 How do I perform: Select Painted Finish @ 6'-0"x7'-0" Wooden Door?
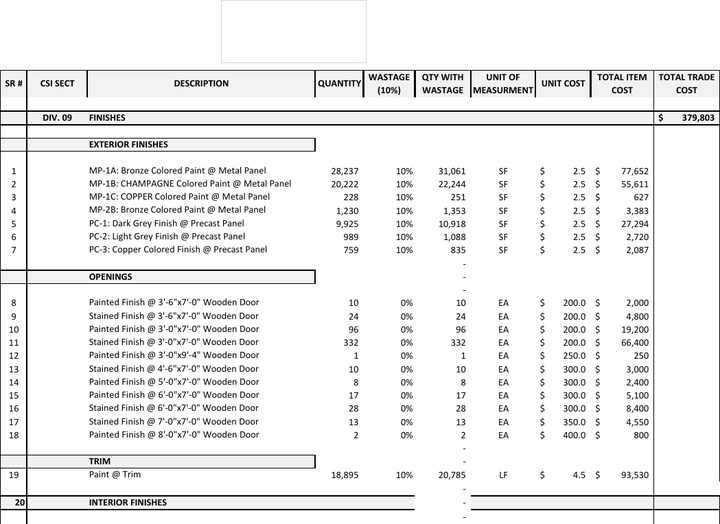tap(174, 394)
